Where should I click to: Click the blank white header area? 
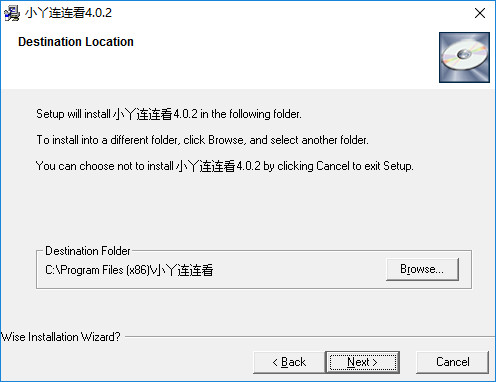click(x=267, y=60)
